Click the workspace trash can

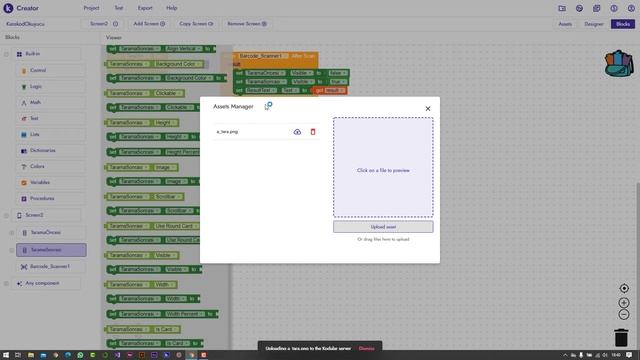coord(621,338)
